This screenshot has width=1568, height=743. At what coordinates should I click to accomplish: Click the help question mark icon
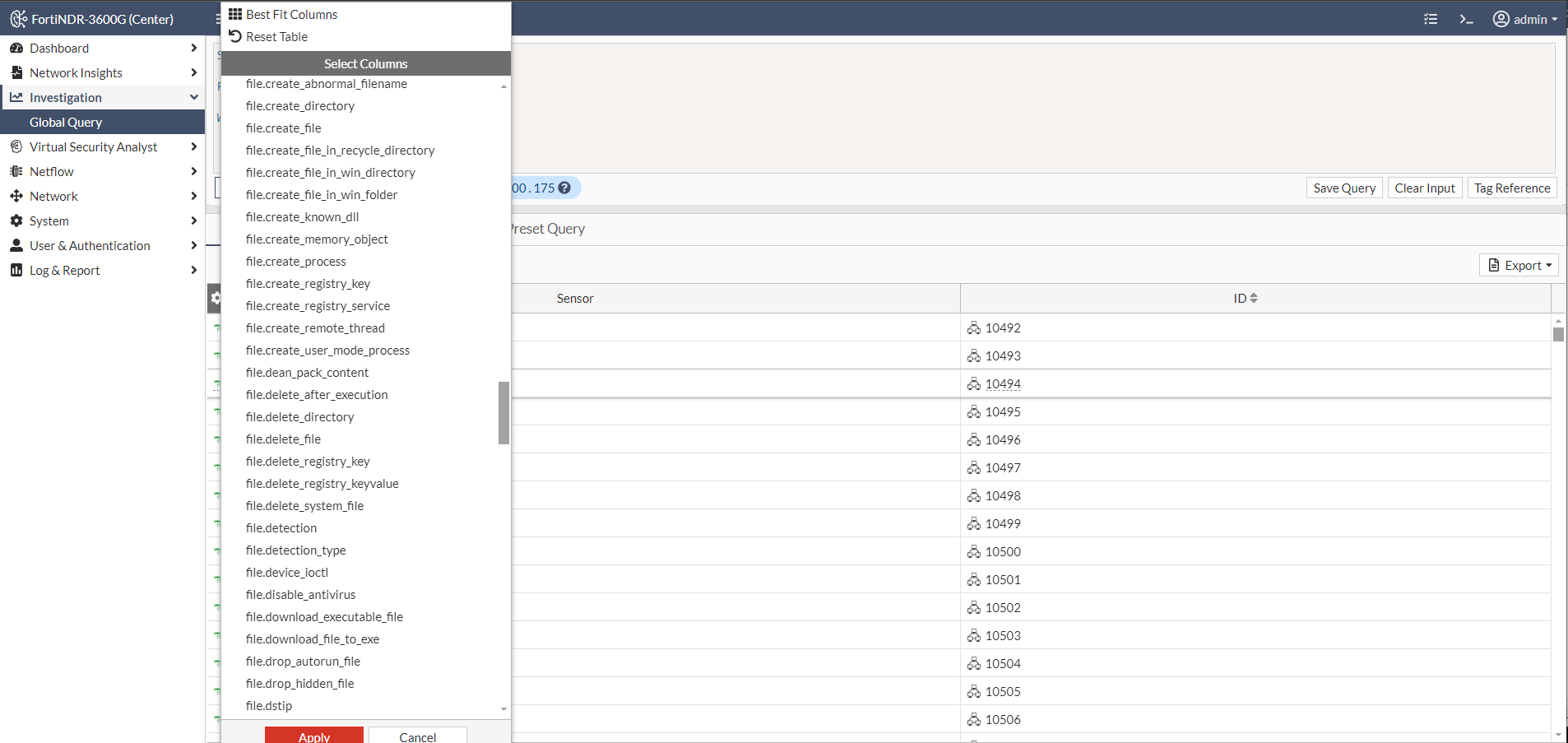[x=564, y=188]
